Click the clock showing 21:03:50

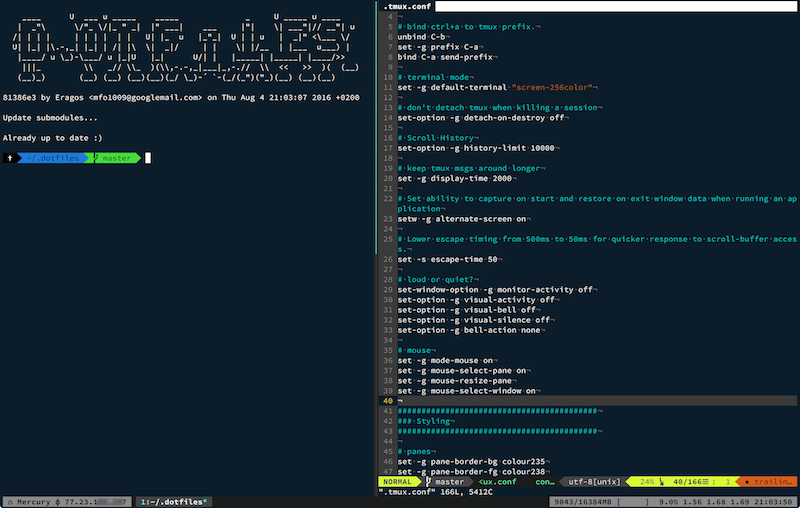pyautogui.click(x=774, y=500)
